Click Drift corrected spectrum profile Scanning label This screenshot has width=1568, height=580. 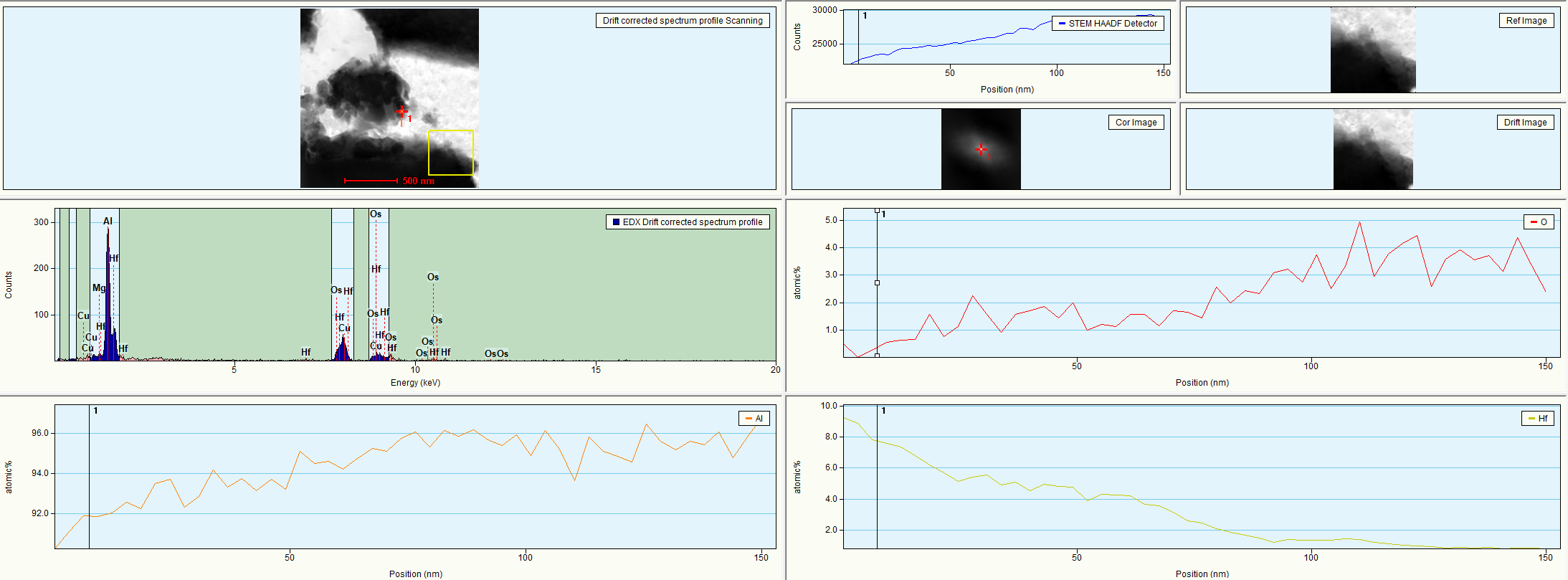pyautogui.click(x=682, y=21)
